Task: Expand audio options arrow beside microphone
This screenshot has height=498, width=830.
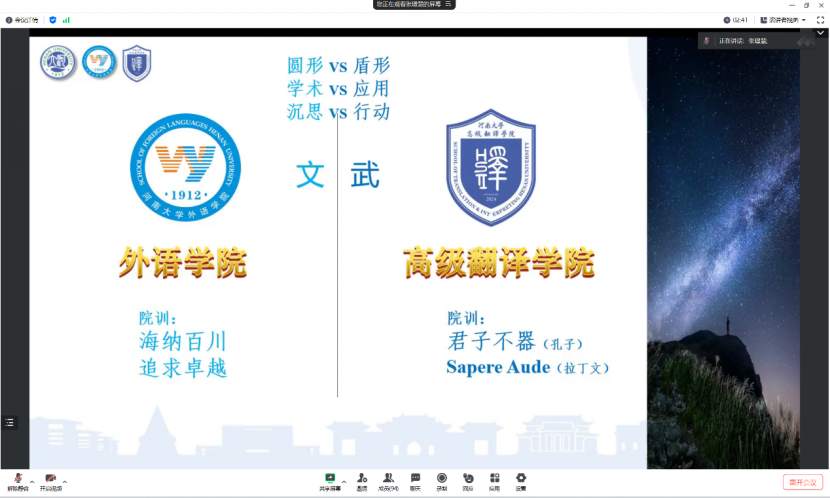Action: 32,482
